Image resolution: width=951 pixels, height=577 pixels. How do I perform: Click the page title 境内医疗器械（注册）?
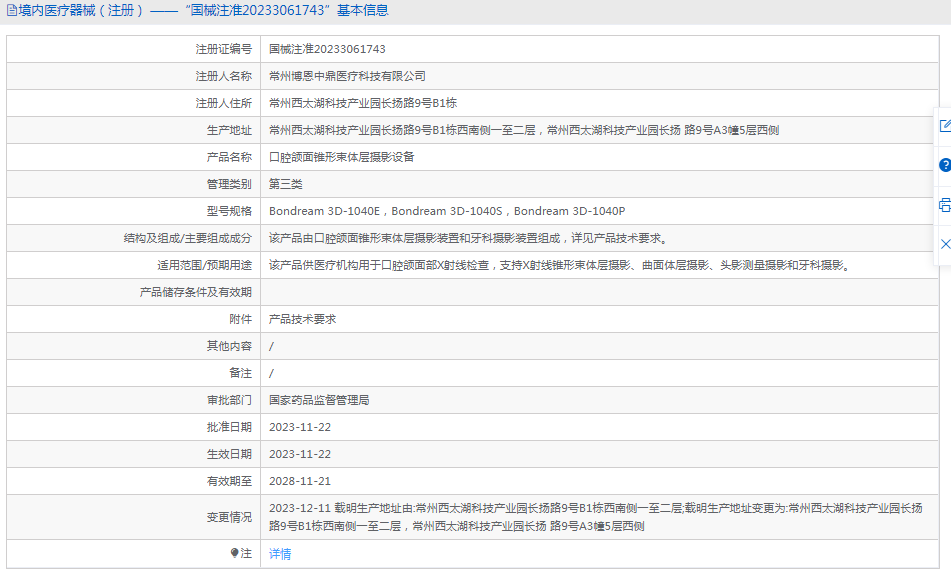click(81, 10)
